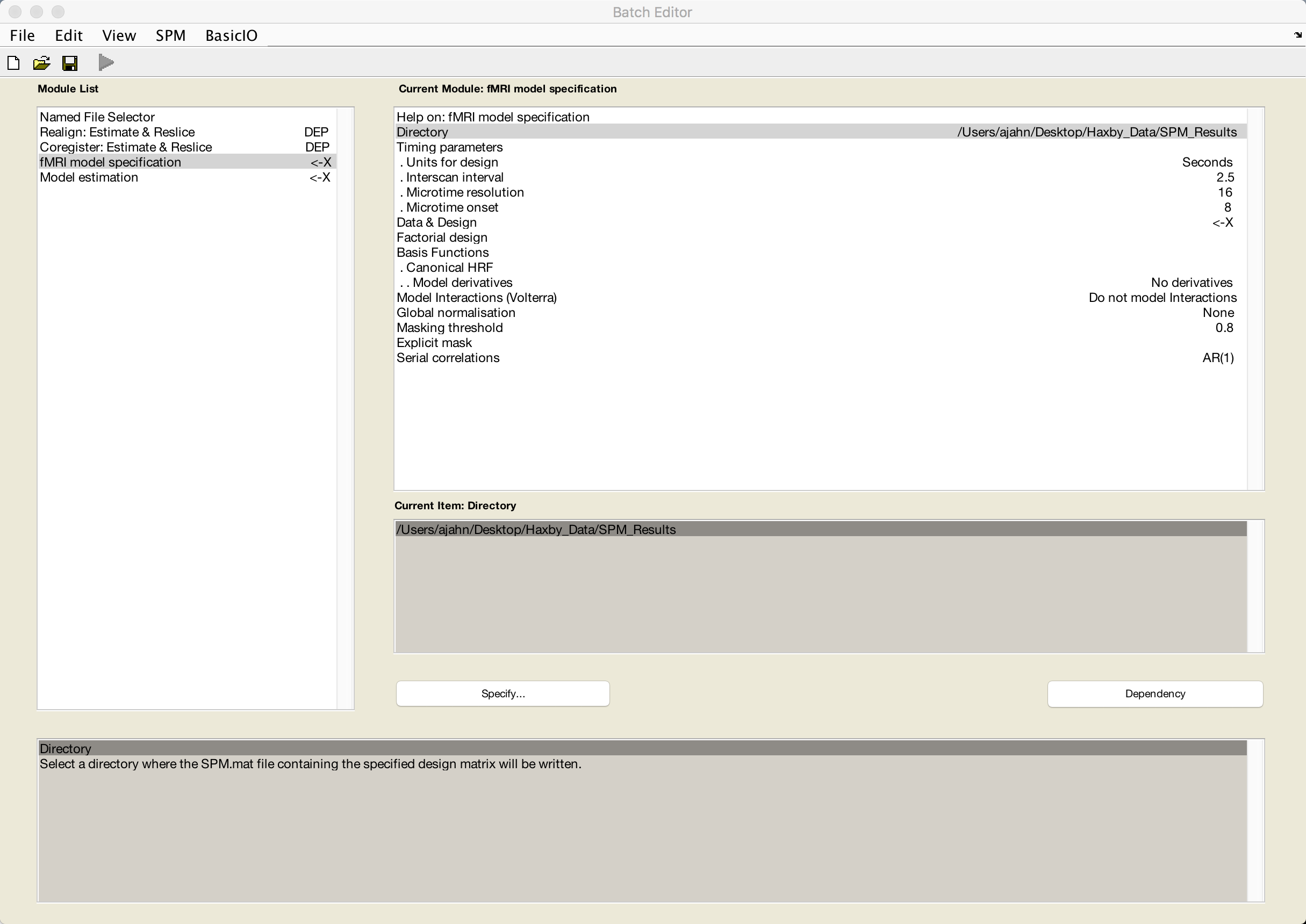Click the SPM_Results path in Current Item box
The height and width of the screenshot is (924, 1306).
point(821,529)
